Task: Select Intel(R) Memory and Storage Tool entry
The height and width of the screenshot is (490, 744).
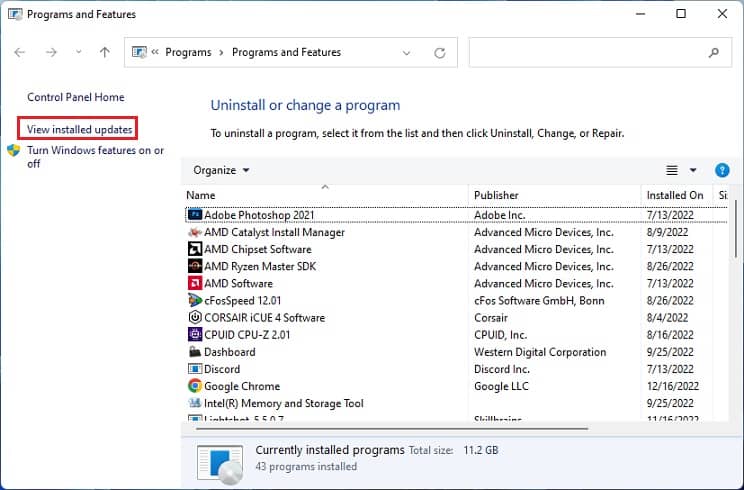Action: pyautogui.click(x=284, y=403)
